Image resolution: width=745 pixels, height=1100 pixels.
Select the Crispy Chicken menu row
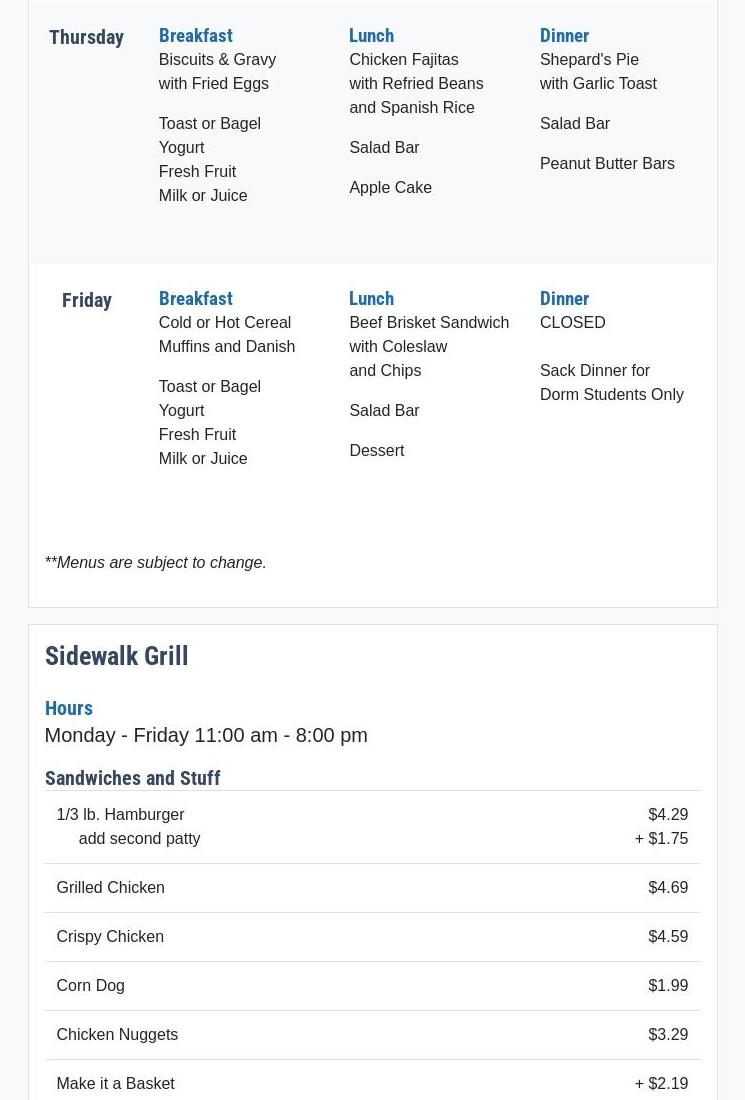372,937
